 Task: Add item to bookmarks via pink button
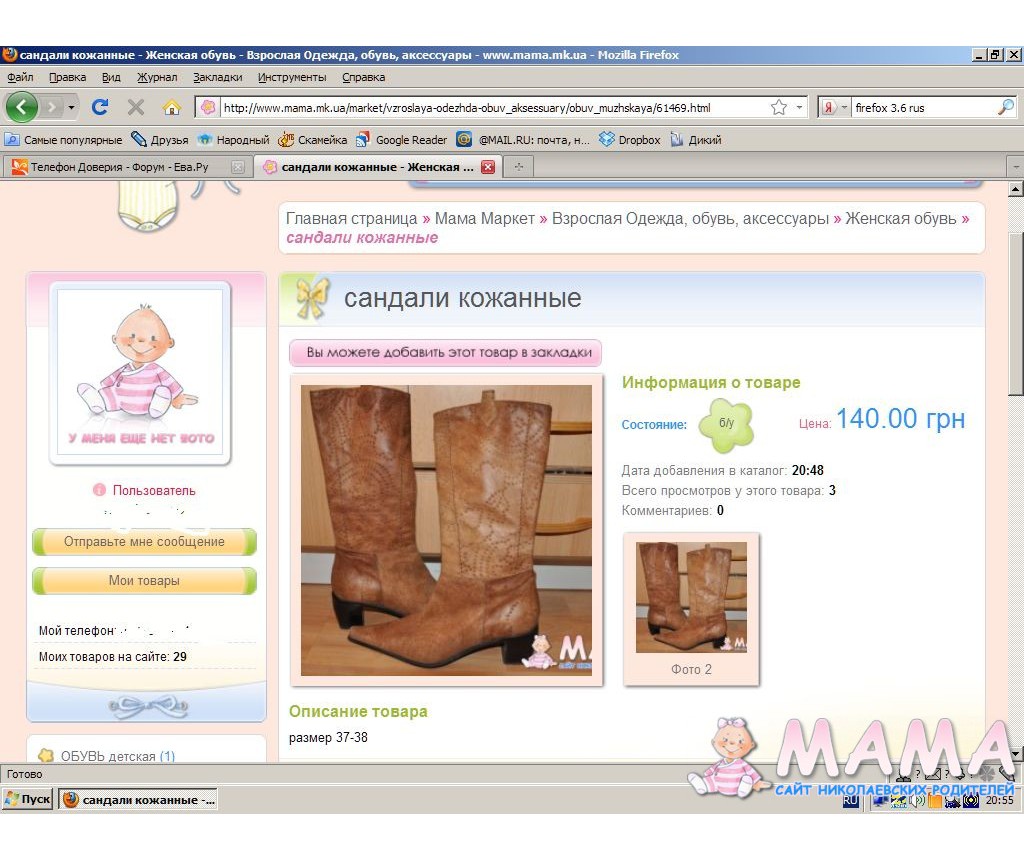(446, 352)
